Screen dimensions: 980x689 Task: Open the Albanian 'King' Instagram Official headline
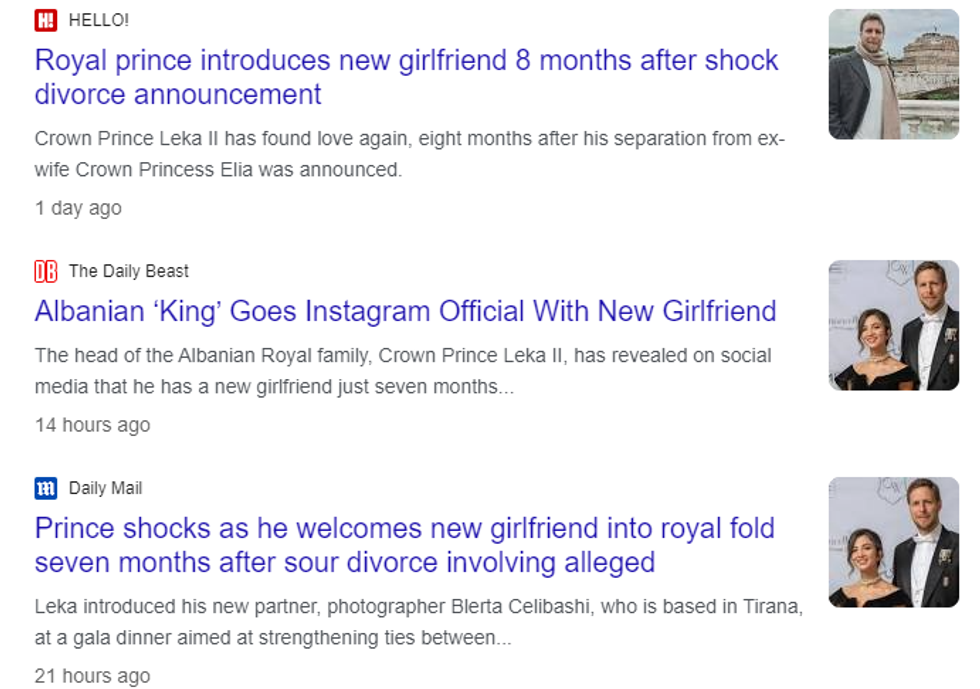(405, 311)
